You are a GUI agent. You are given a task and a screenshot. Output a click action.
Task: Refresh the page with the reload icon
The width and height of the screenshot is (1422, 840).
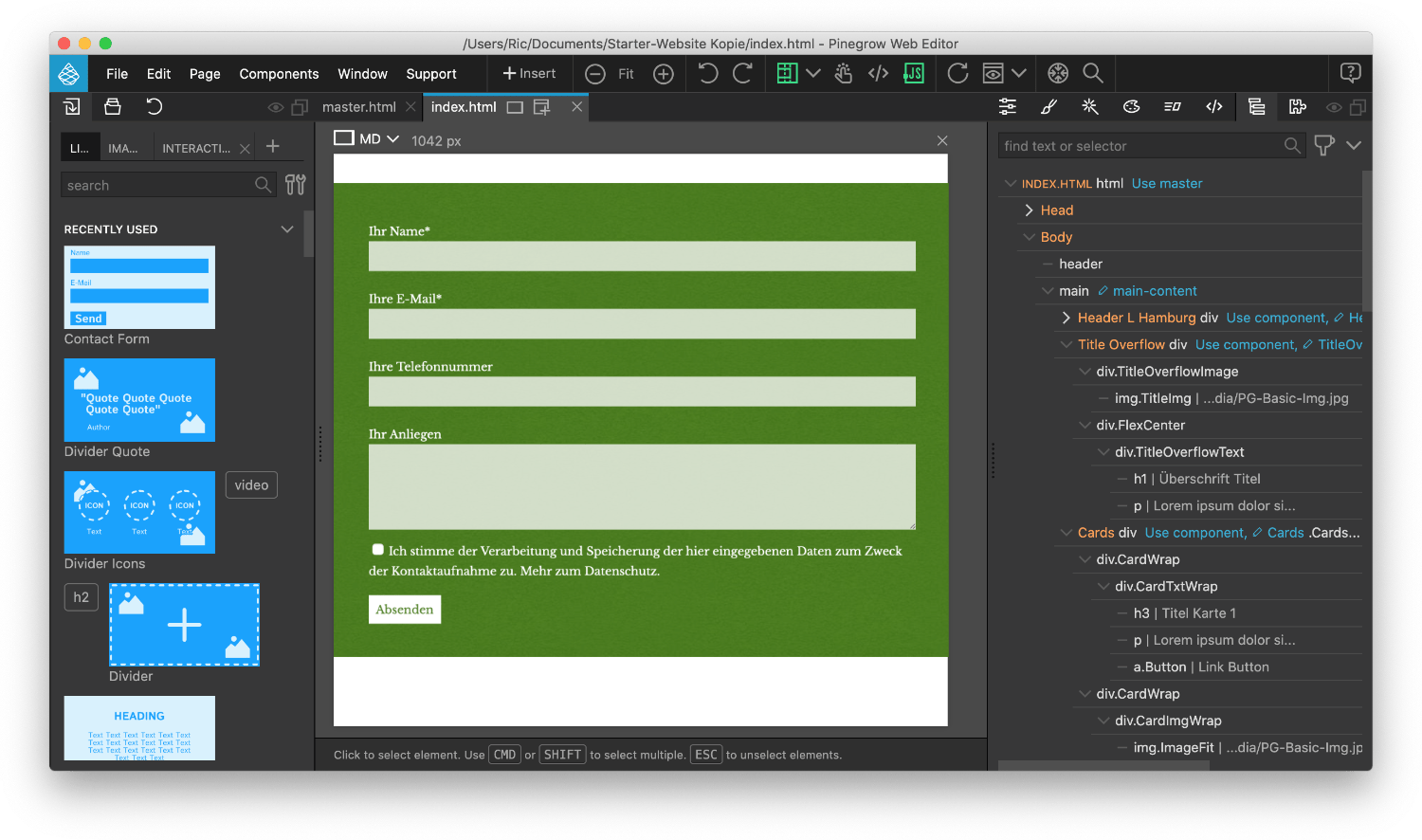[957, 73]
